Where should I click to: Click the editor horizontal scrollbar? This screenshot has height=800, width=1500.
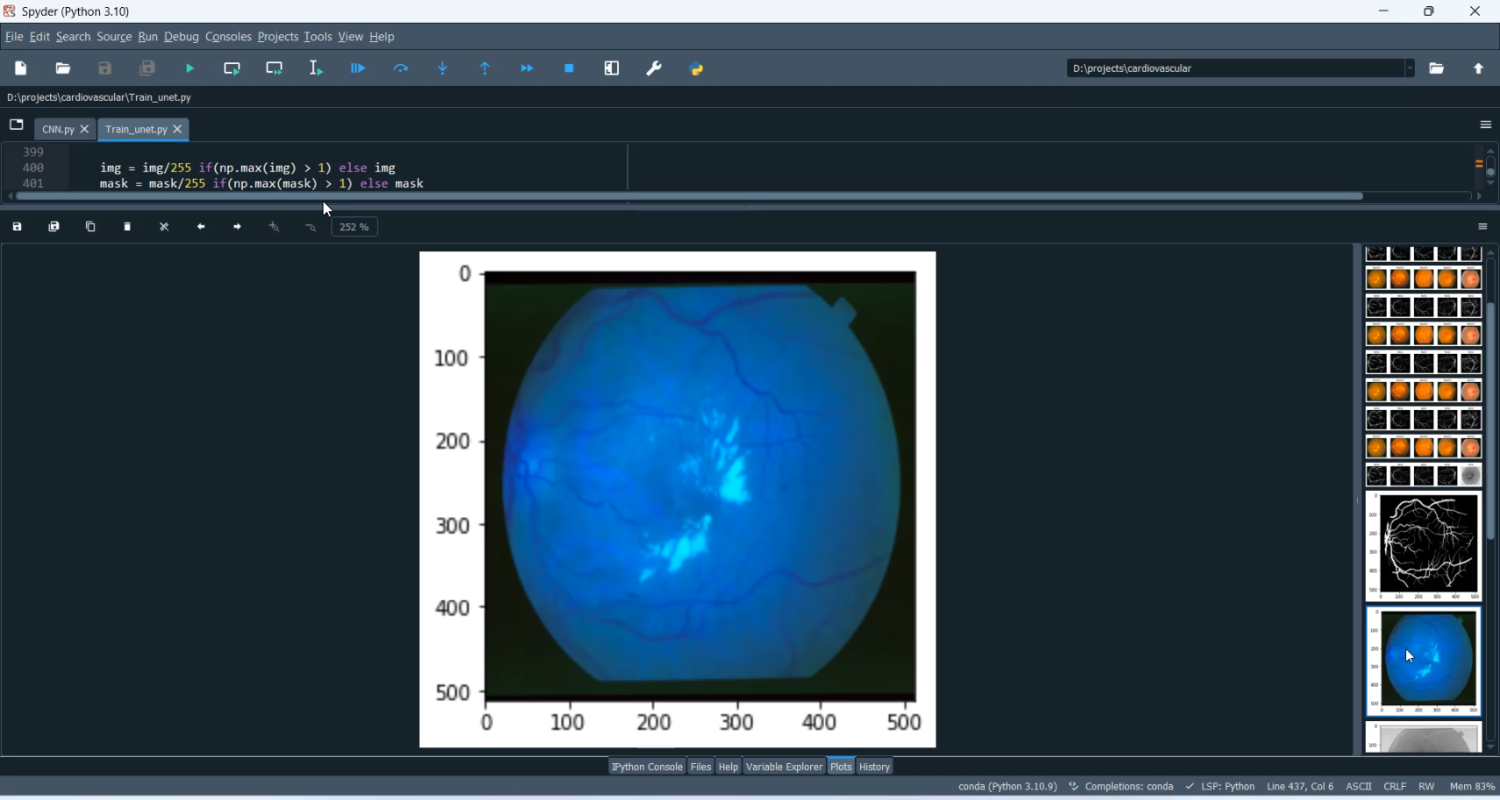click(x=690, y=197)
